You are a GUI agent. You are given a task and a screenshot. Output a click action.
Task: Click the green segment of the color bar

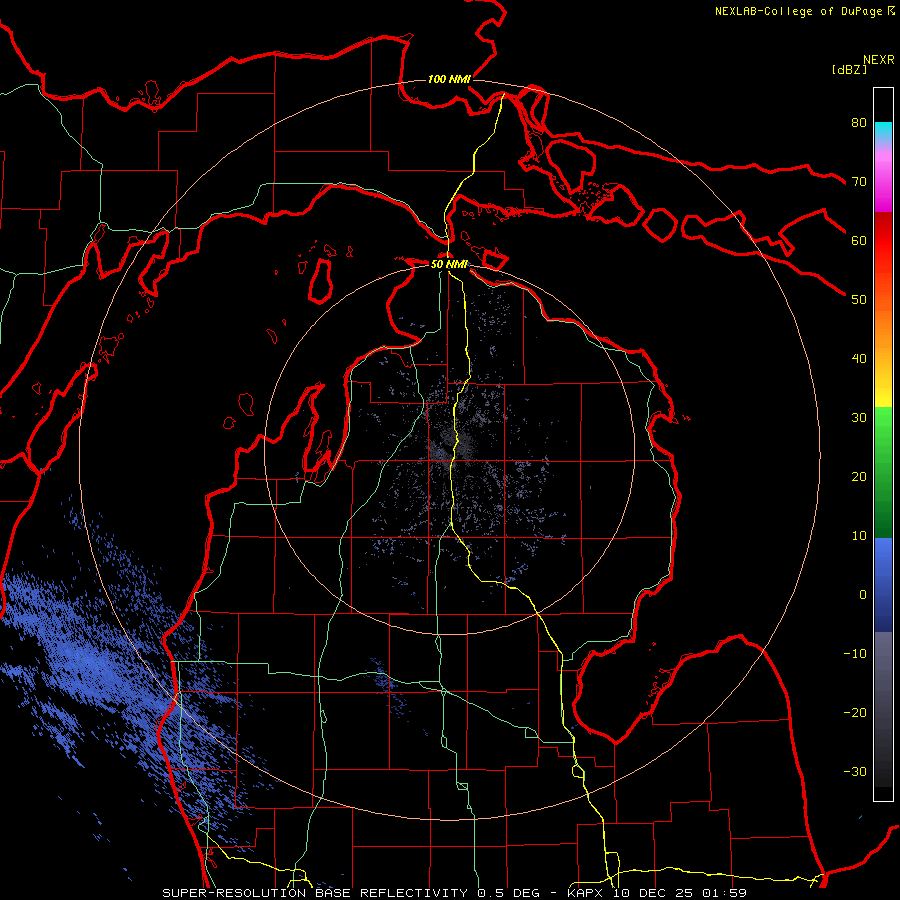pyautogui.click(x=883, y=472)
